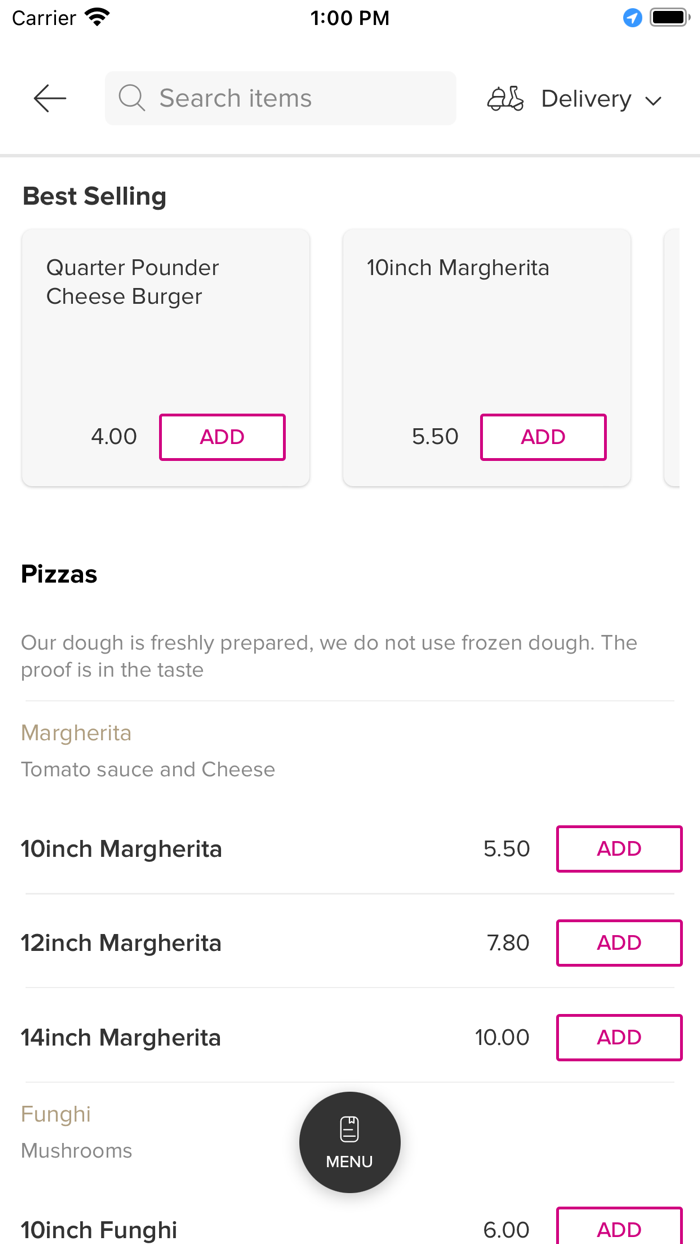Expand the Delivery dropdown chevron
The height and width of the screenshot is (1244, 700).
654,100
